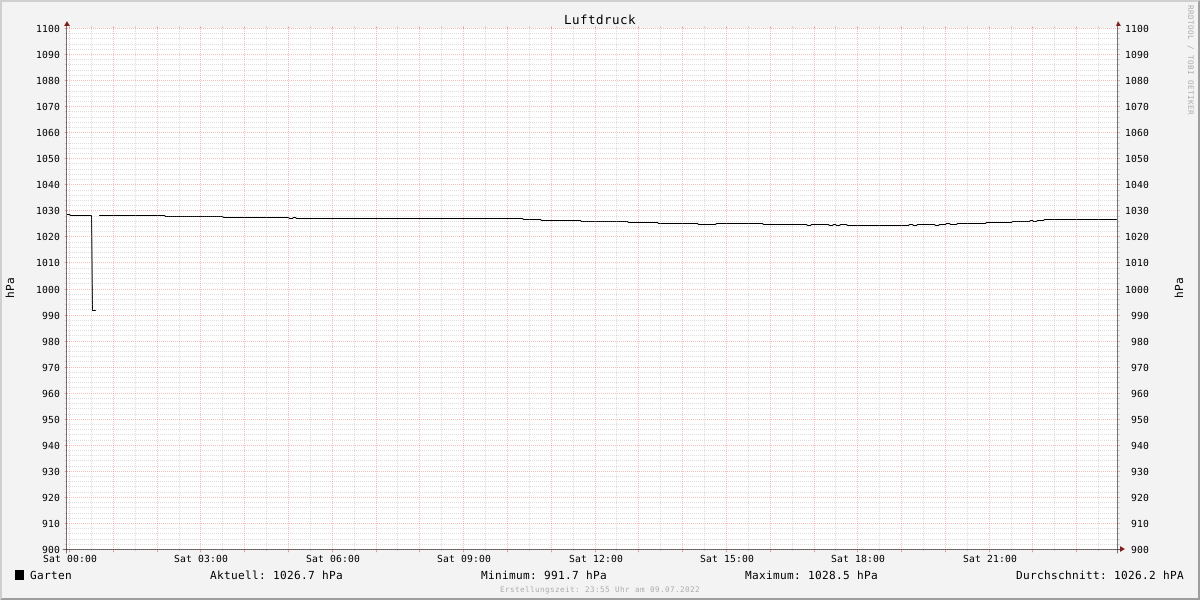Click the "Sat 12:00" time axis label
This screenshot has width=1200, height=600.
tap(596, 559)
